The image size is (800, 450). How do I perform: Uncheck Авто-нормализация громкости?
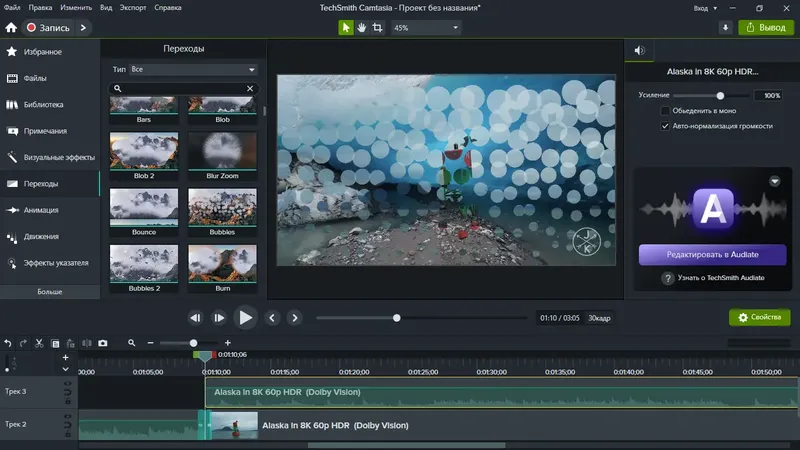coord(665,126)
